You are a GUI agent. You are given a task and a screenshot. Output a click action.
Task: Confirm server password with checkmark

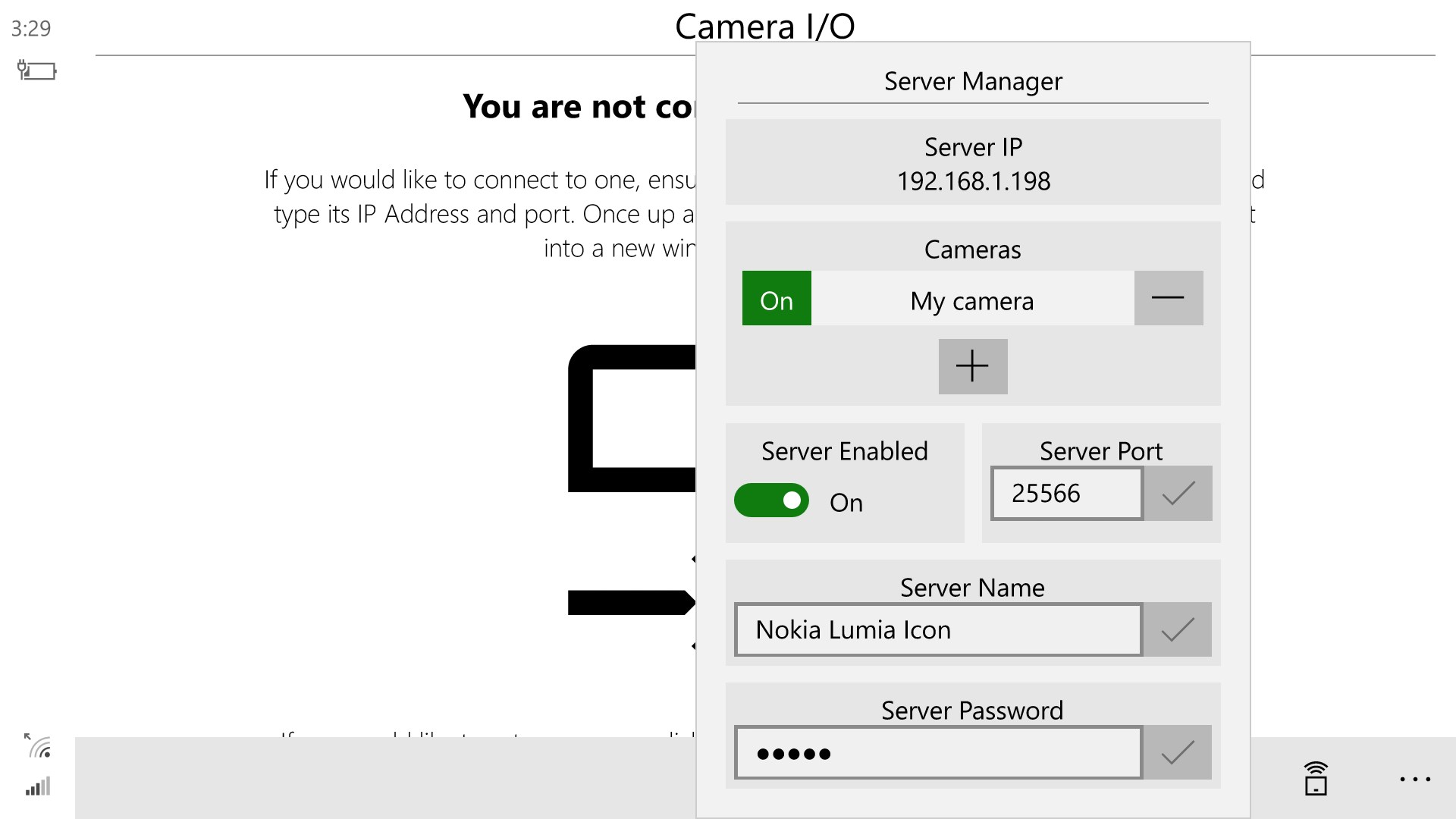(1177, 752)
